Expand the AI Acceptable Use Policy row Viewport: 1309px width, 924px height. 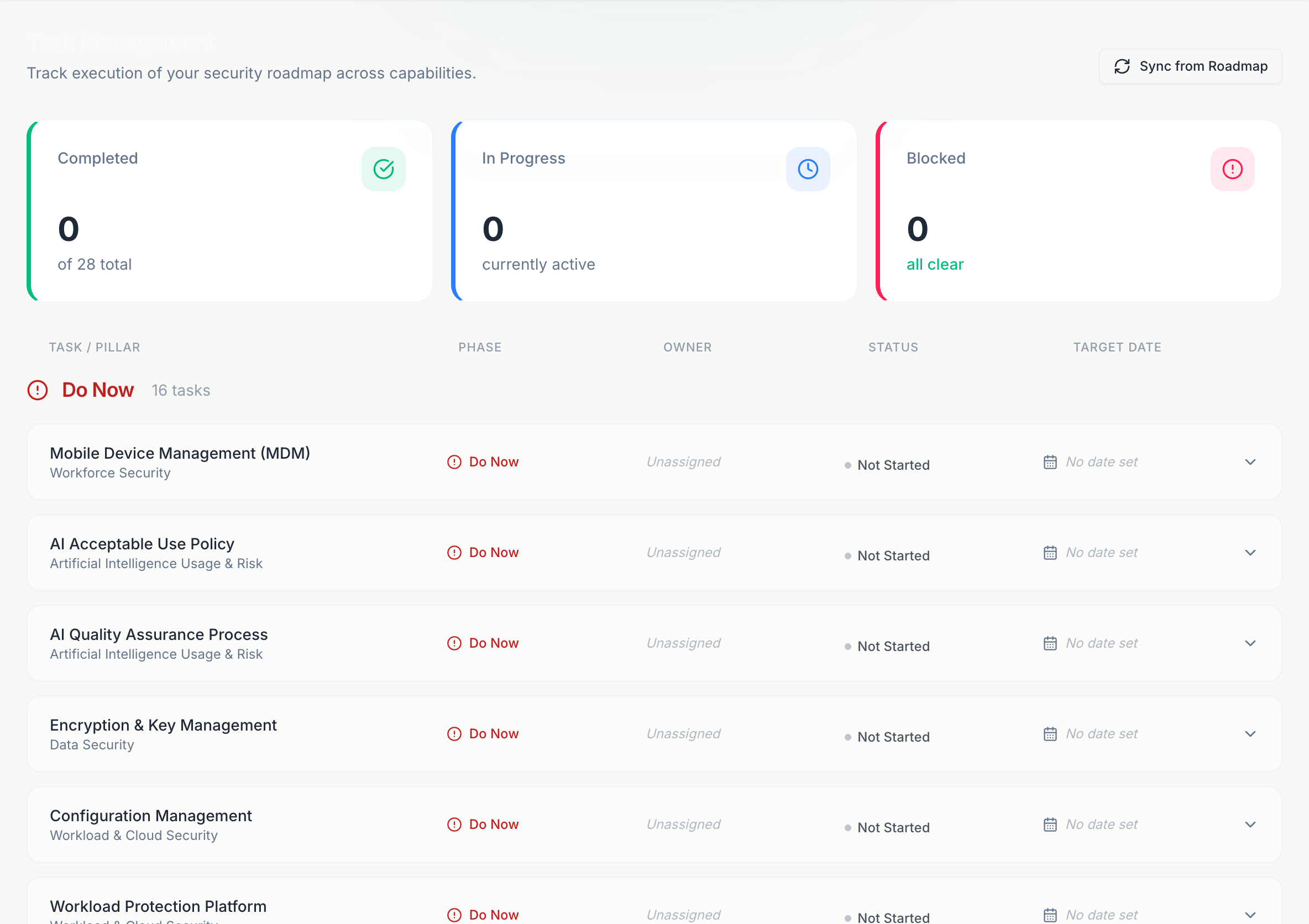1250,553
